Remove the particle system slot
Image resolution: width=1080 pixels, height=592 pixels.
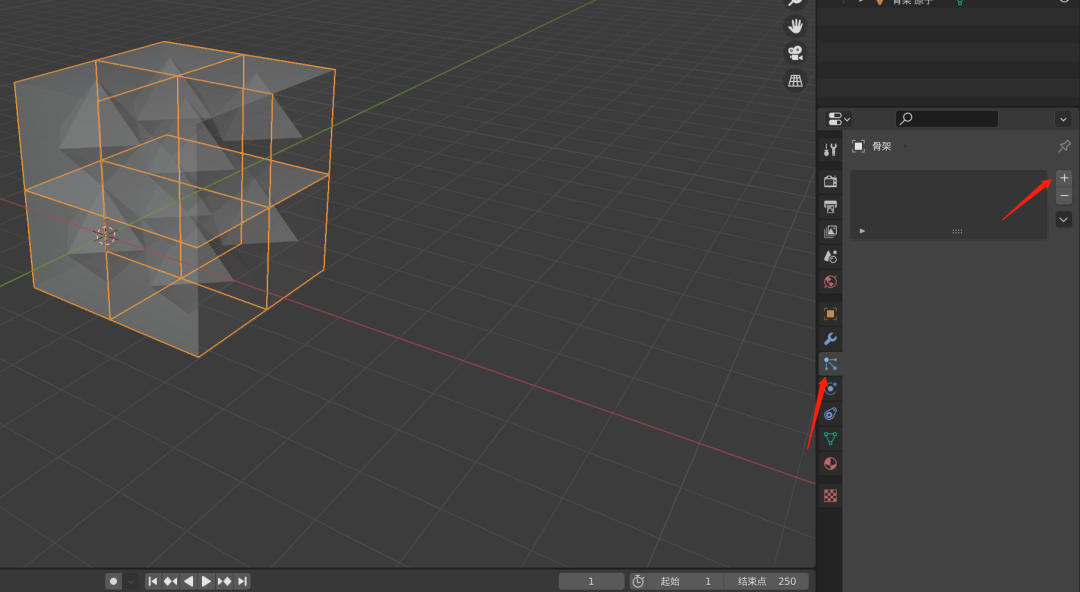pos(1064,196)
